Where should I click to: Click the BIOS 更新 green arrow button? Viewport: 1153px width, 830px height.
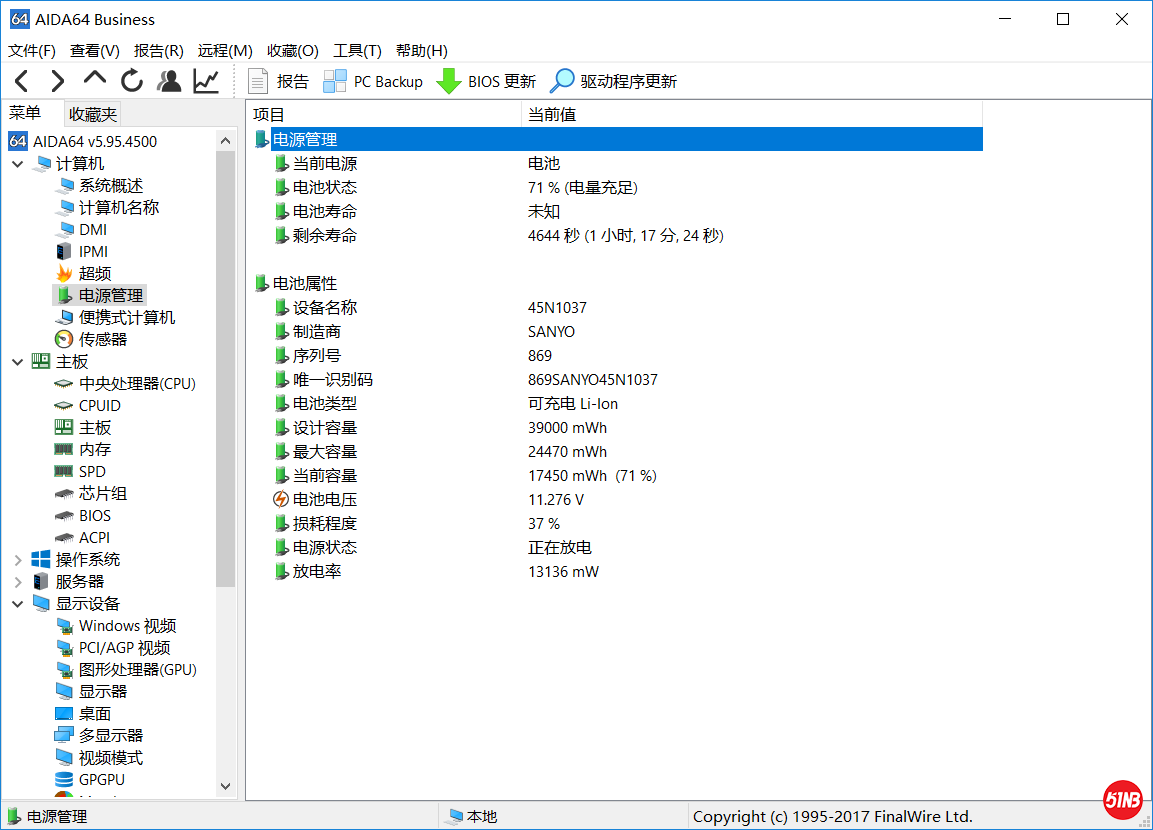(x=486, y=81)
